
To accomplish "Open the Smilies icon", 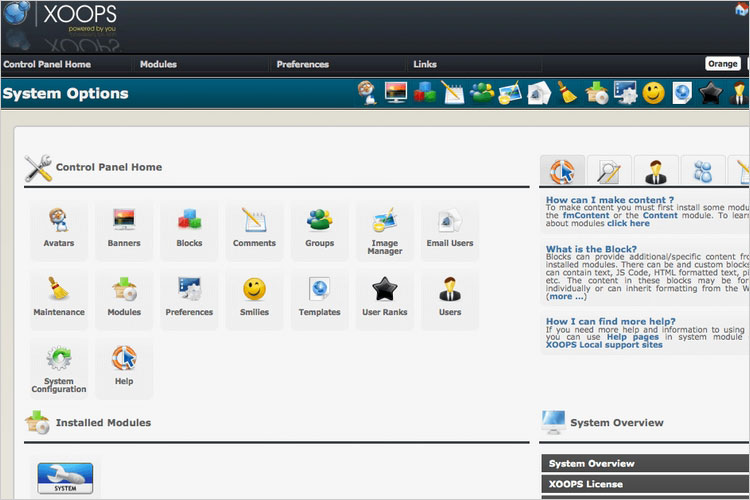I will [254, 296].
